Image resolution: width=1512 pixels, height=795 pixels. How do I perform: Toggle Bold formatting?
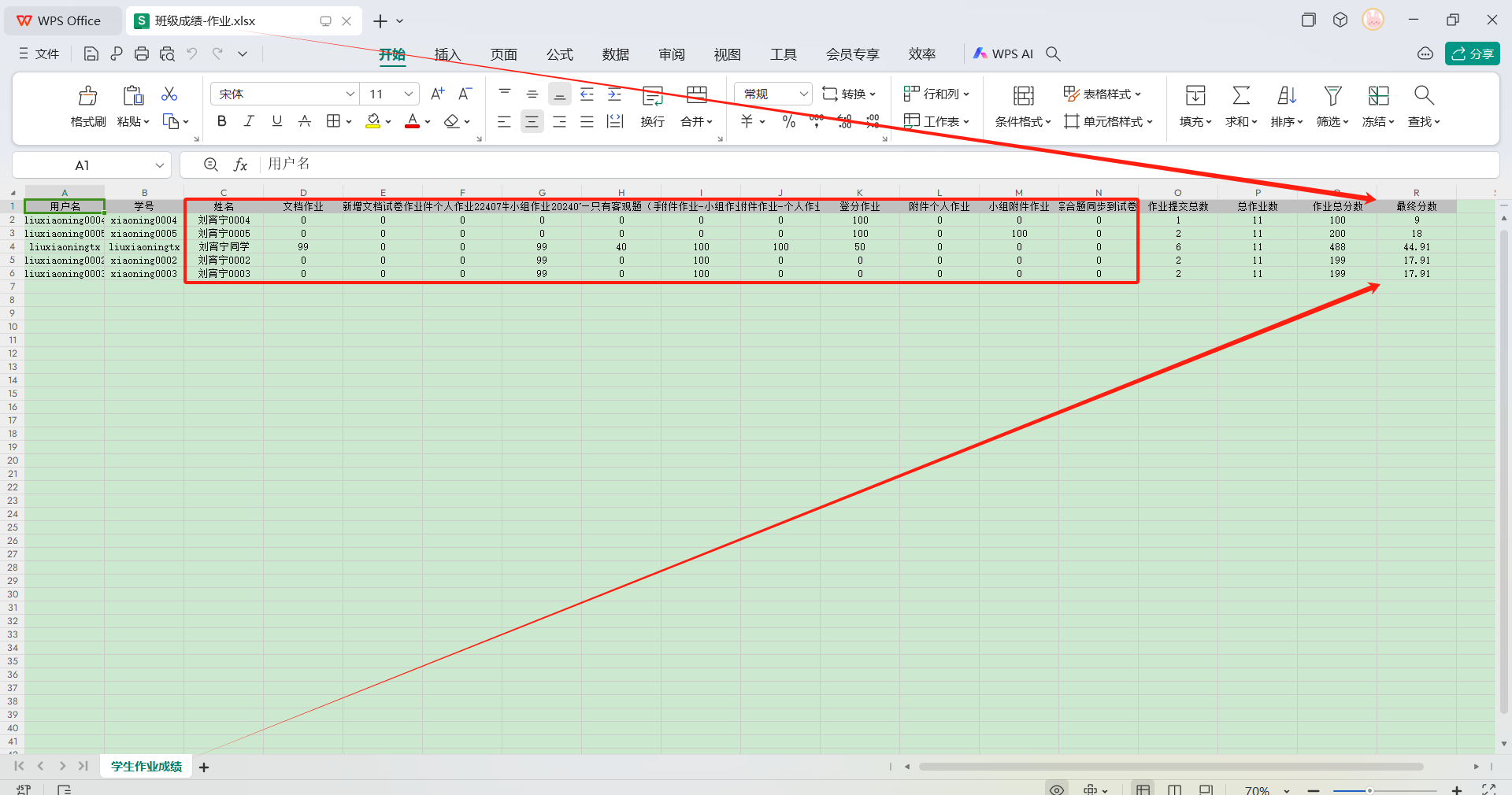click(x=222, y=121)
